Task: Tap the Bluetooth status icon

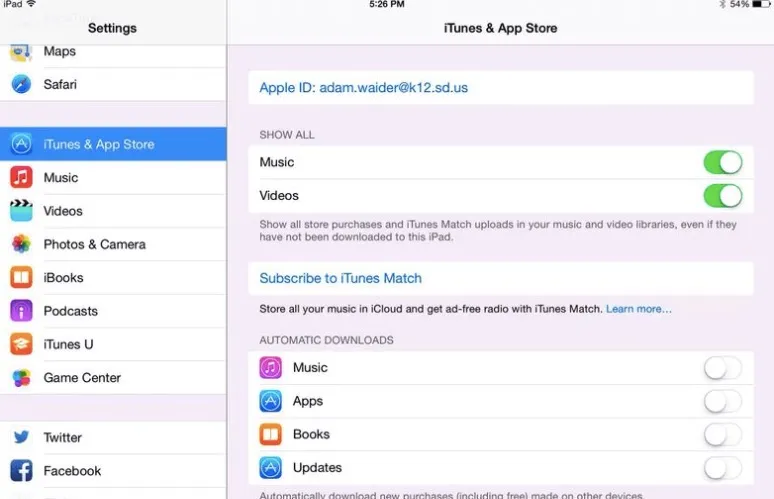Action: (x=722, y=4)
